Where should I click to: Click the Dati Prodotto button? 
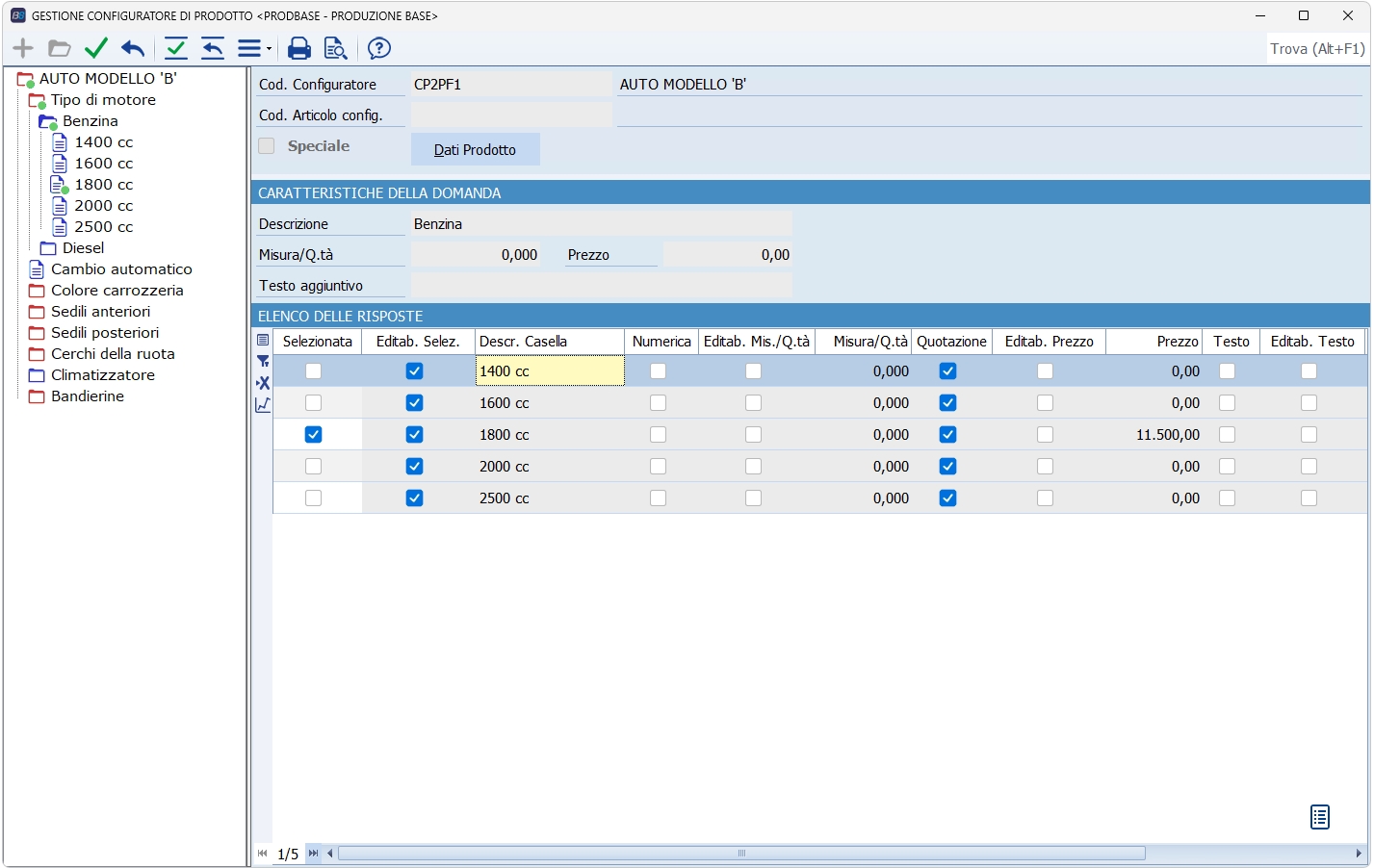point(475,150)
